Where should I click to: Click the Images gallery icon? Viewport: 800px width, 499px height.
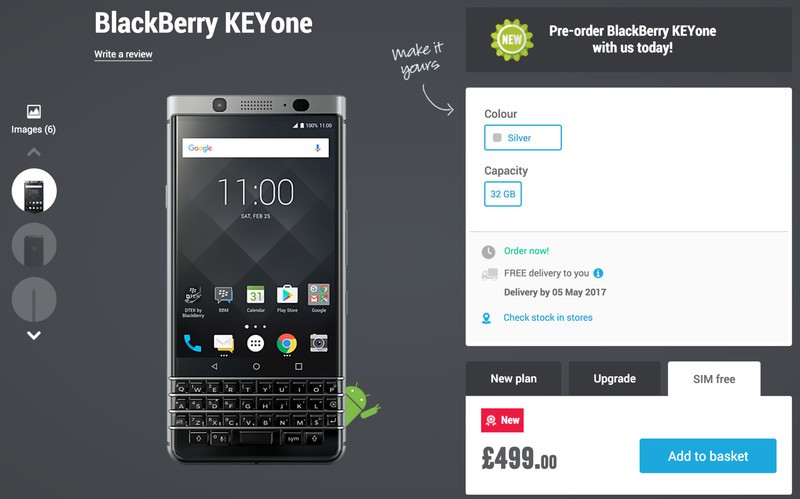tap(34, 111)
